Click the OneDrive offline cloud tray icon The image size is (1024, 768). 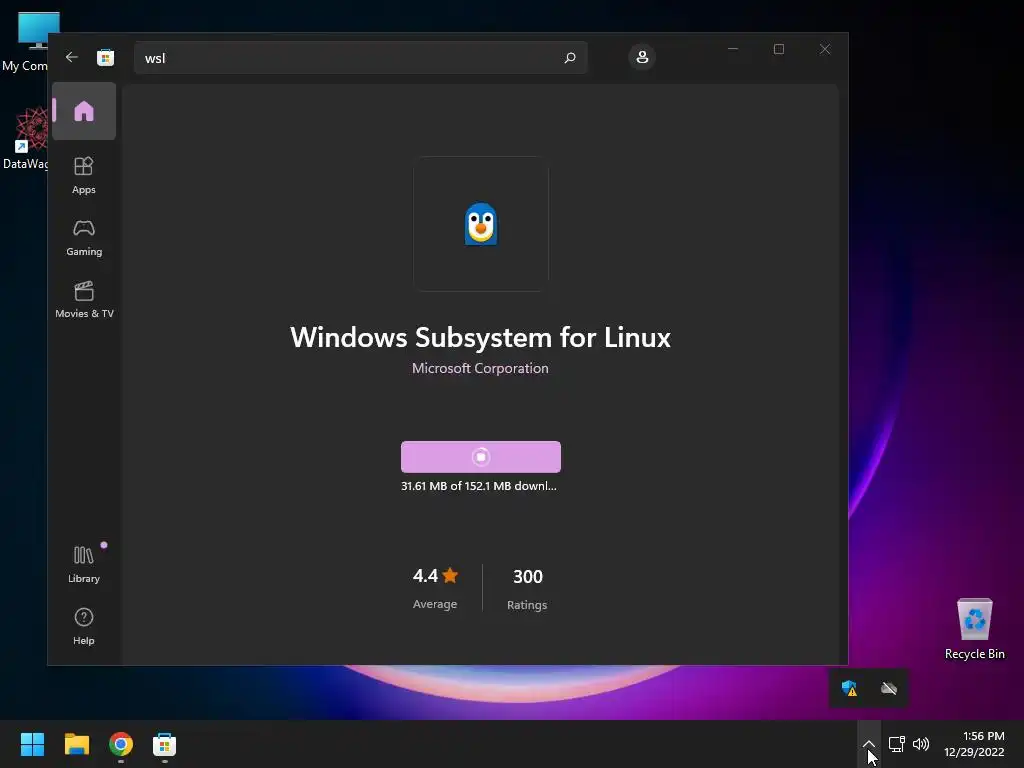coord(889,688)
